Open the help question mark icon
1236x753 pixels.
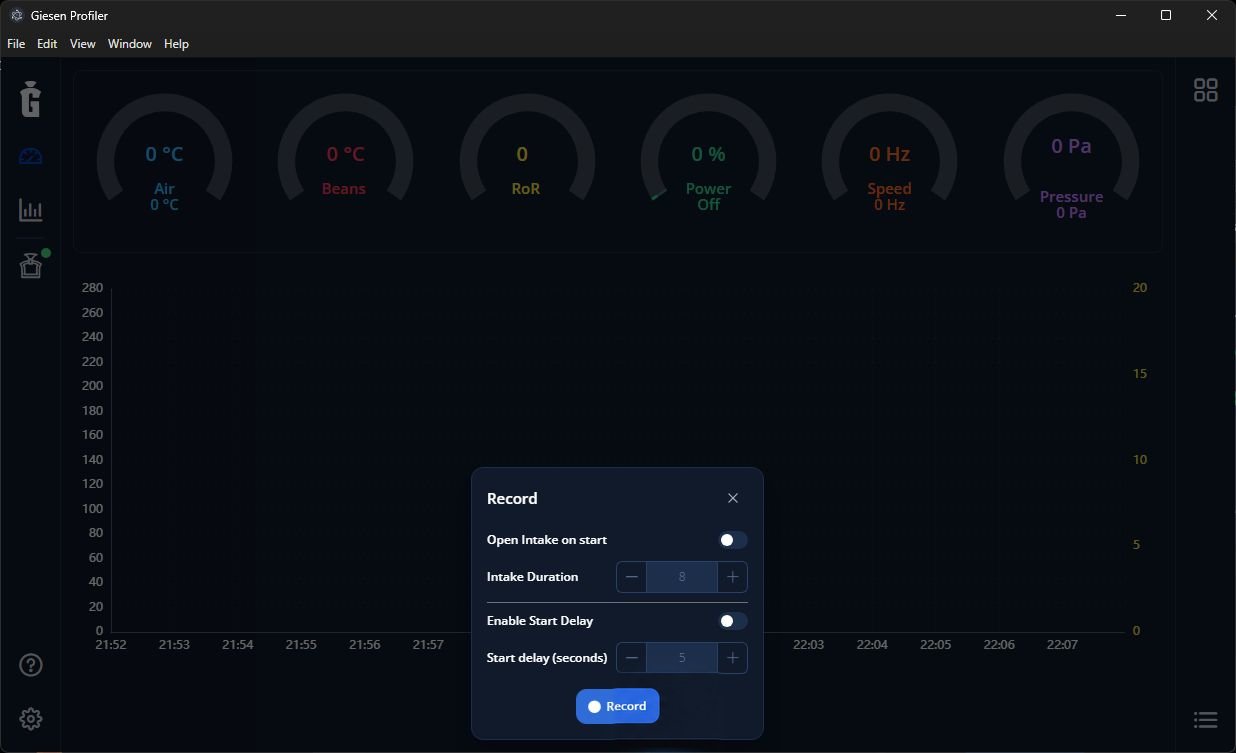31,665
